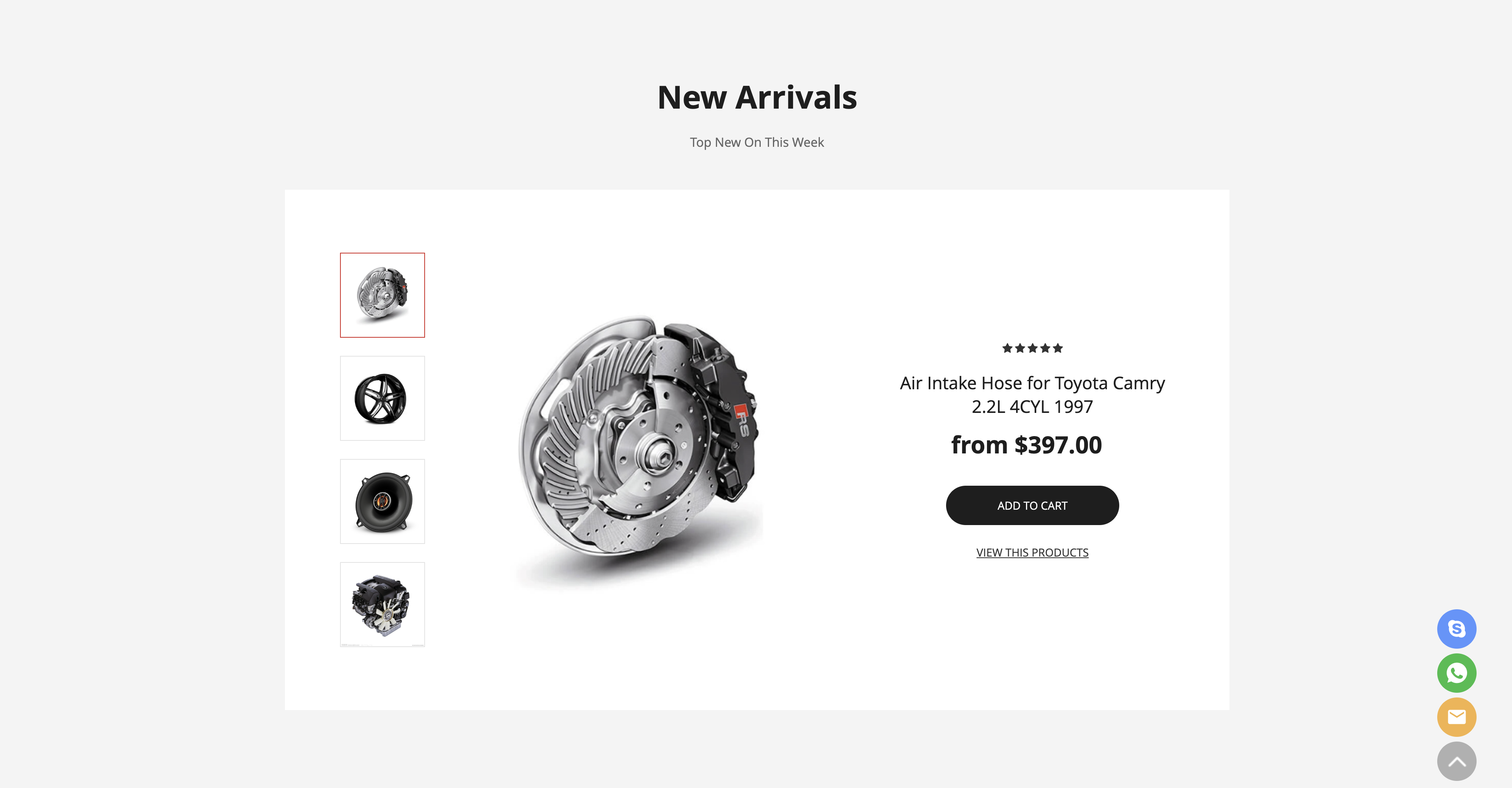Click the fourth rating star
Image resolution: width=1512 pixels, height=788 pixels.
[1045, 348]
